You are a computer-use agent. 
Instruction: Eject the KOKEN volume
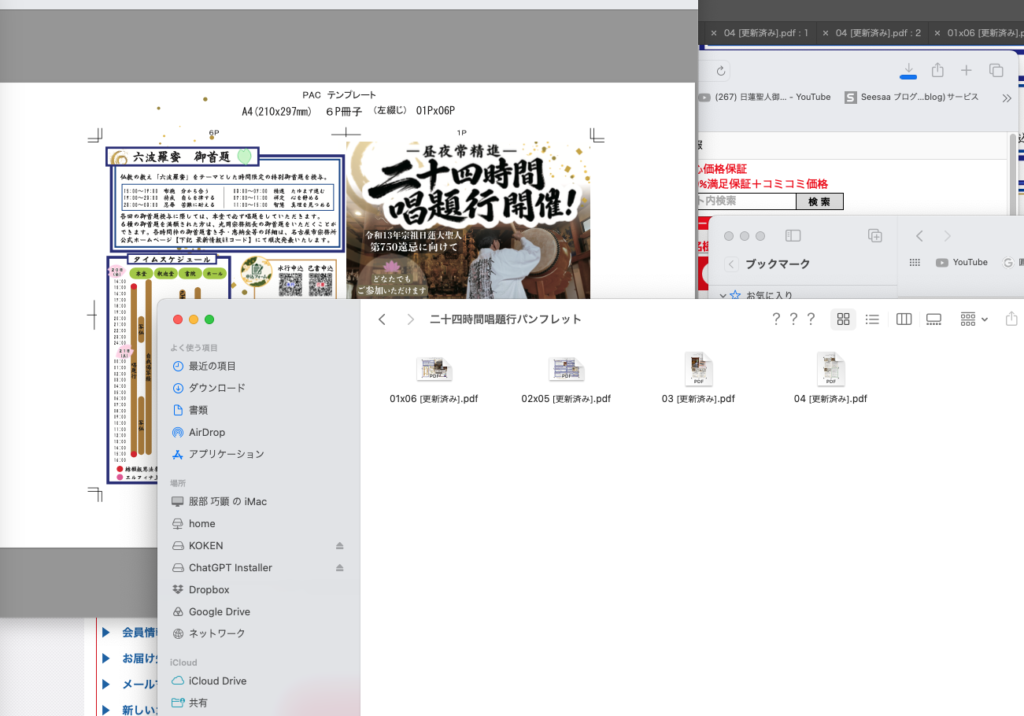340,545
